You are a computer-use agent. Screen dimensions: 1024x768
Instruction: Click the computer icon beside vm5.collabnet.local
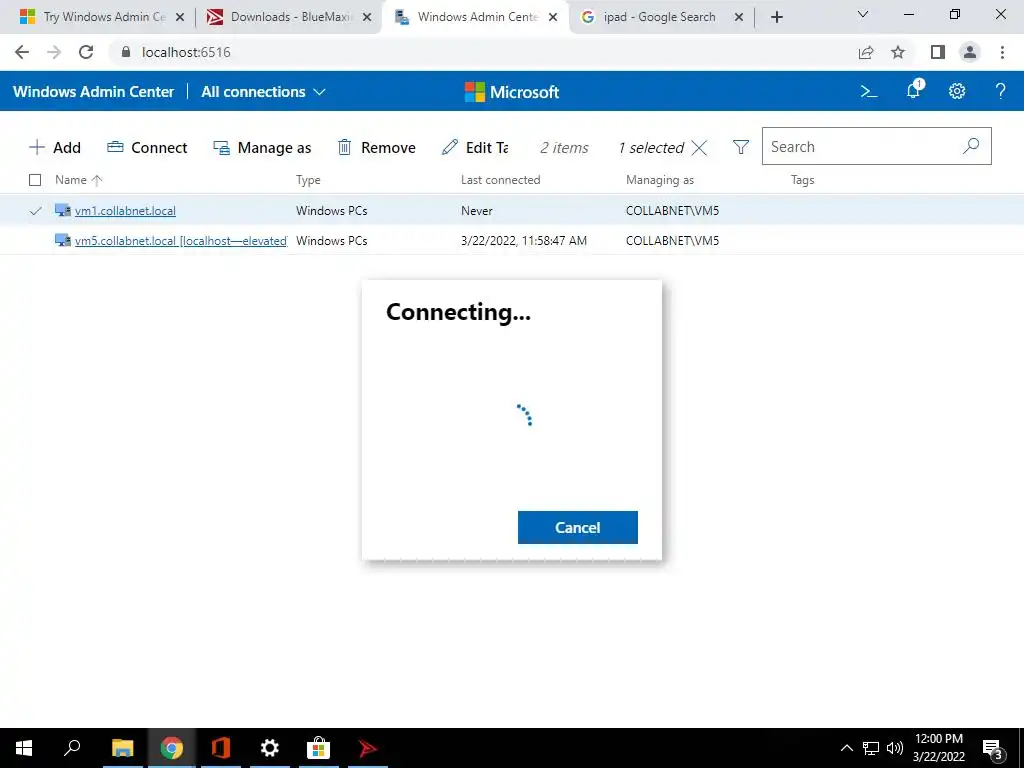coord(63,240)
